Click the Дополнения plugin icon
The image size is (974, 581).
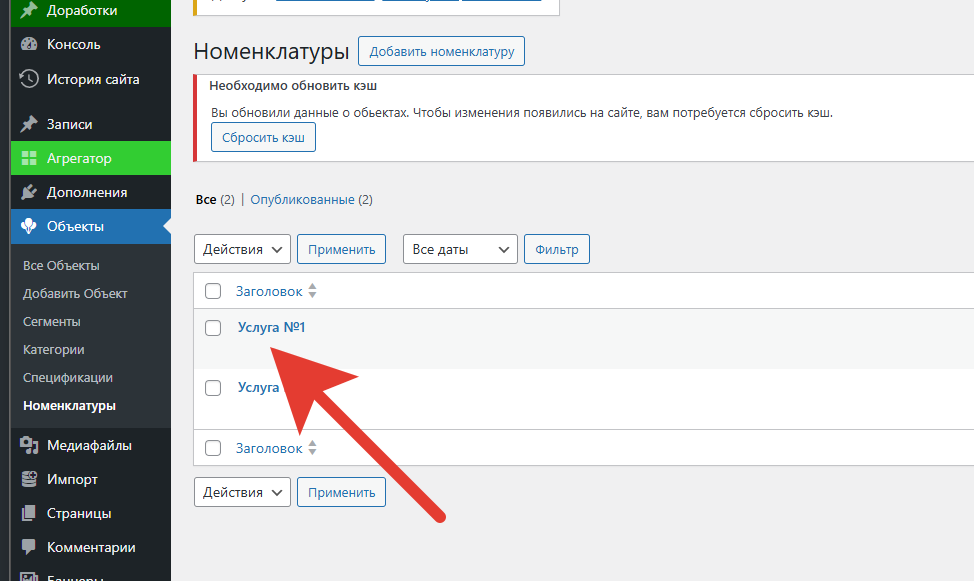pyautogui.click(x=29, y=192)
